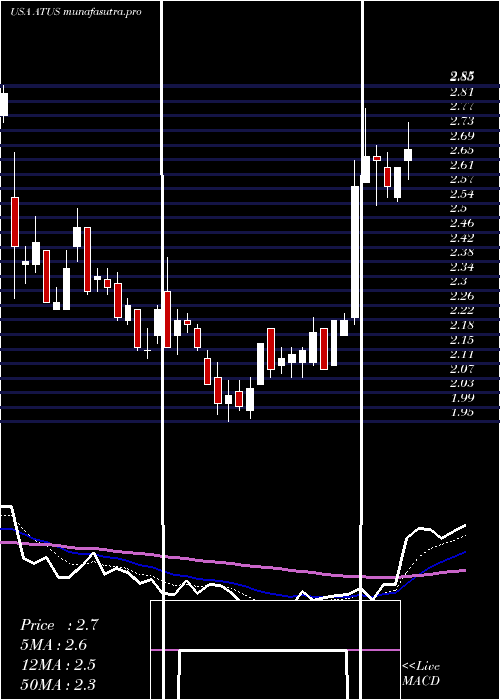The height and width of the screenshot is (700, 500).
Task: Click the '5MA : 2.6' readout
Action: point(54,645)
